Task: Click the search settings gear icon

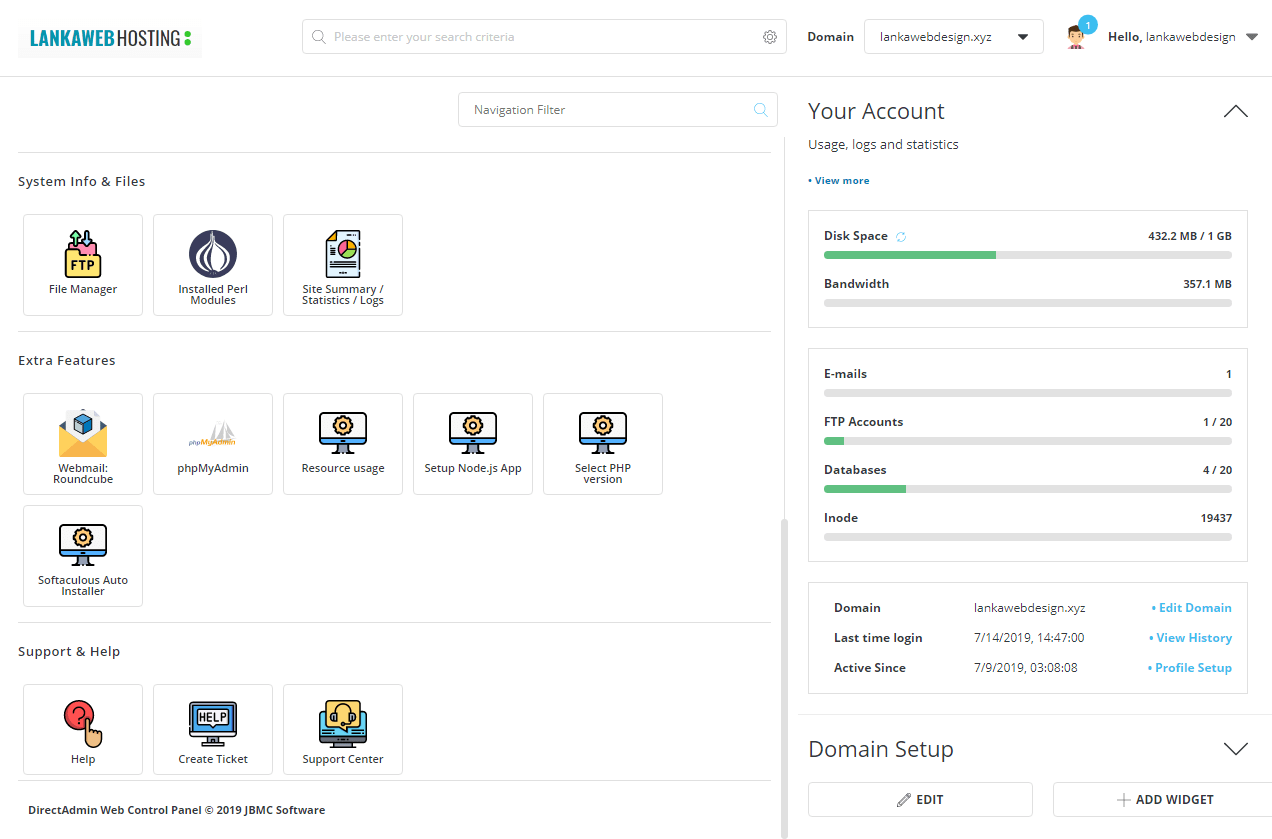Action: point(770,37)
